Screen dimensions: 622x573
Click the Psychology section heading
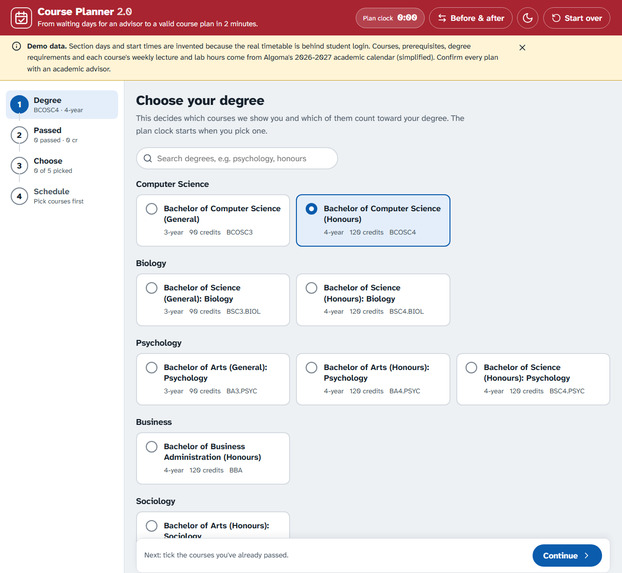(x=159, y=343)
